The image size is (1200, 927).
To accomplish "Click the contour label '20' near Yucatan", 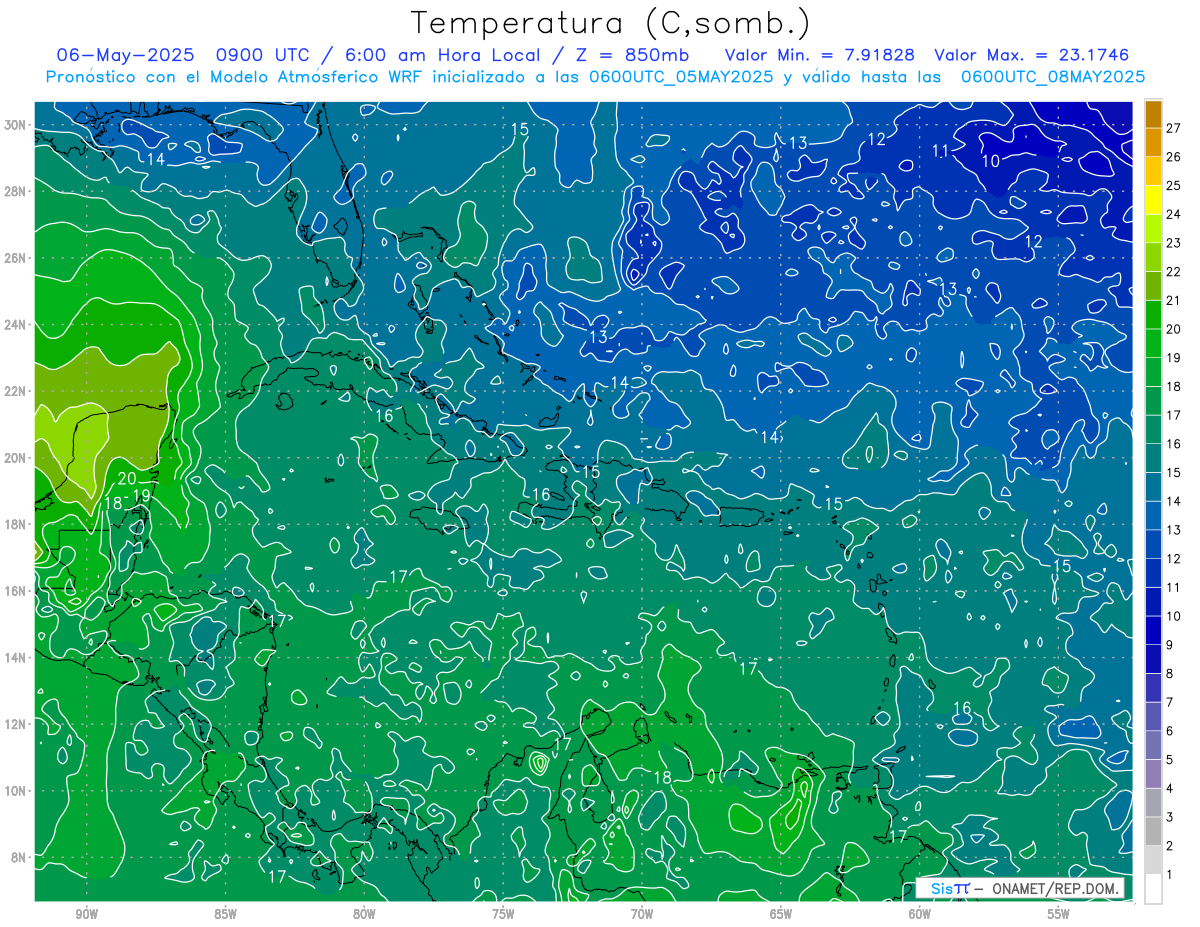I will (127, 478).
